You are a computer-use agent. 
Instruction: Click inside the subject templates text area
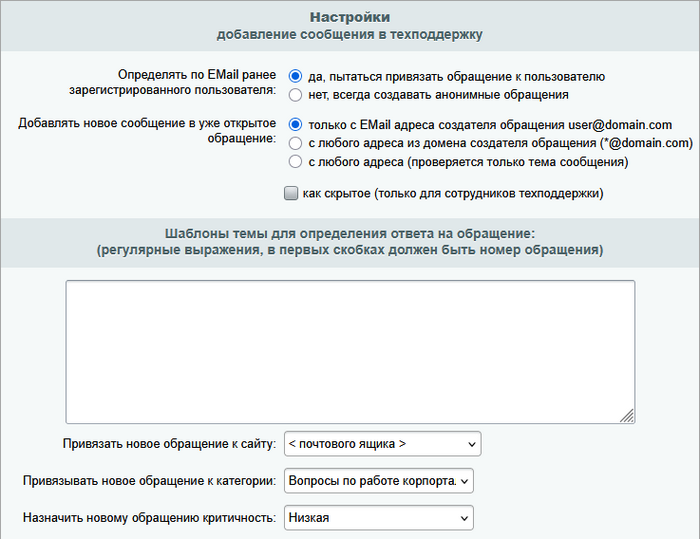tap(350, 352)
